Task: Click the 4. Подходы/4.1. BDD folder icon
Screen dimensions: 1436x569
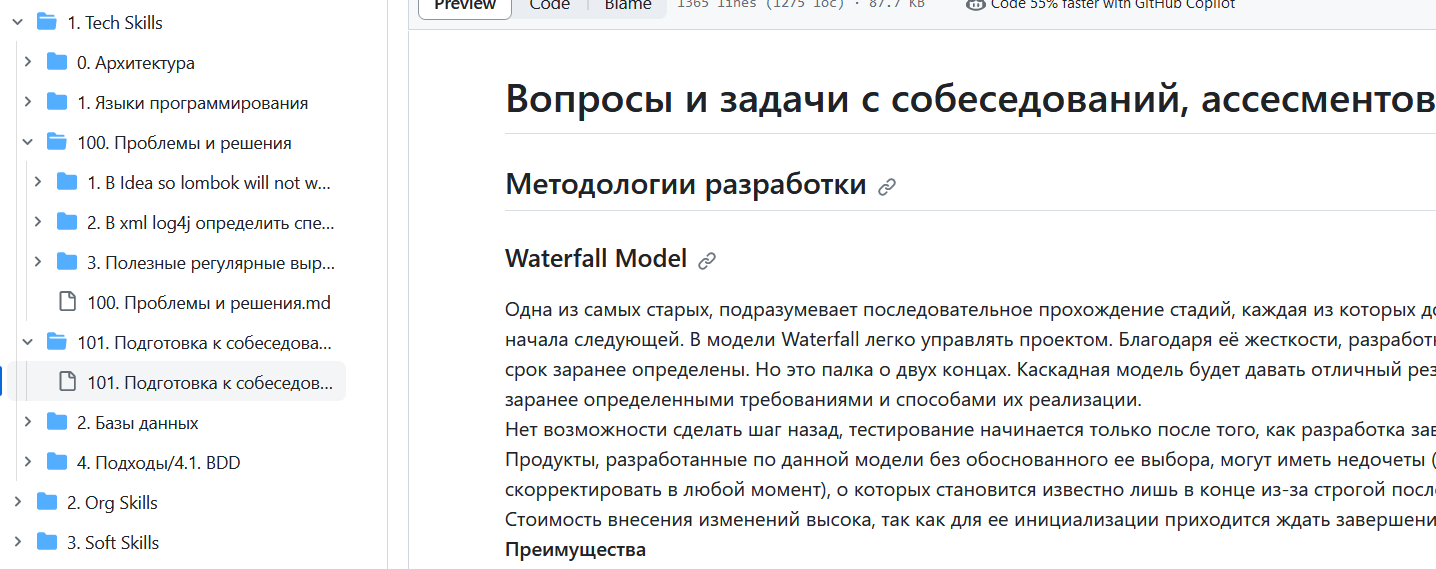Action: coord(57,462)
